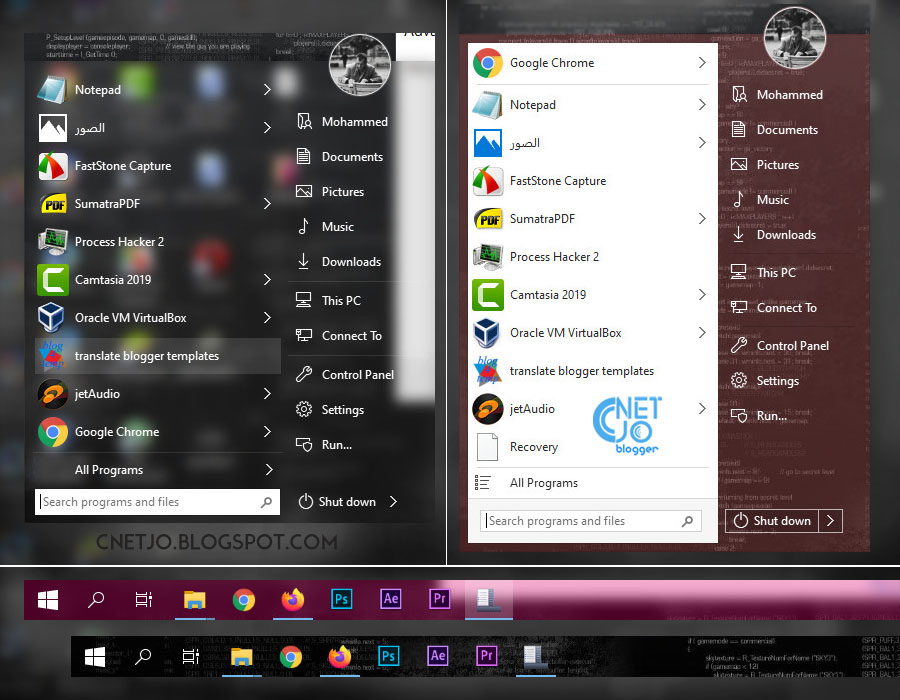Select translate blogger templates in dark menu
Viewport: 900px width, 700px height.
(158, 356)
